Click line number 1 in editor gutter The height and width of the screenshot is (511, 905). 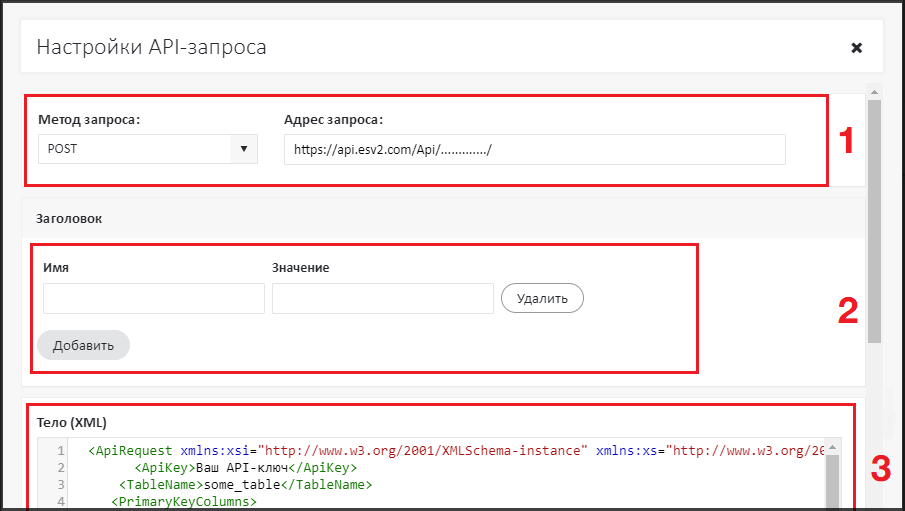coord(61,451)
